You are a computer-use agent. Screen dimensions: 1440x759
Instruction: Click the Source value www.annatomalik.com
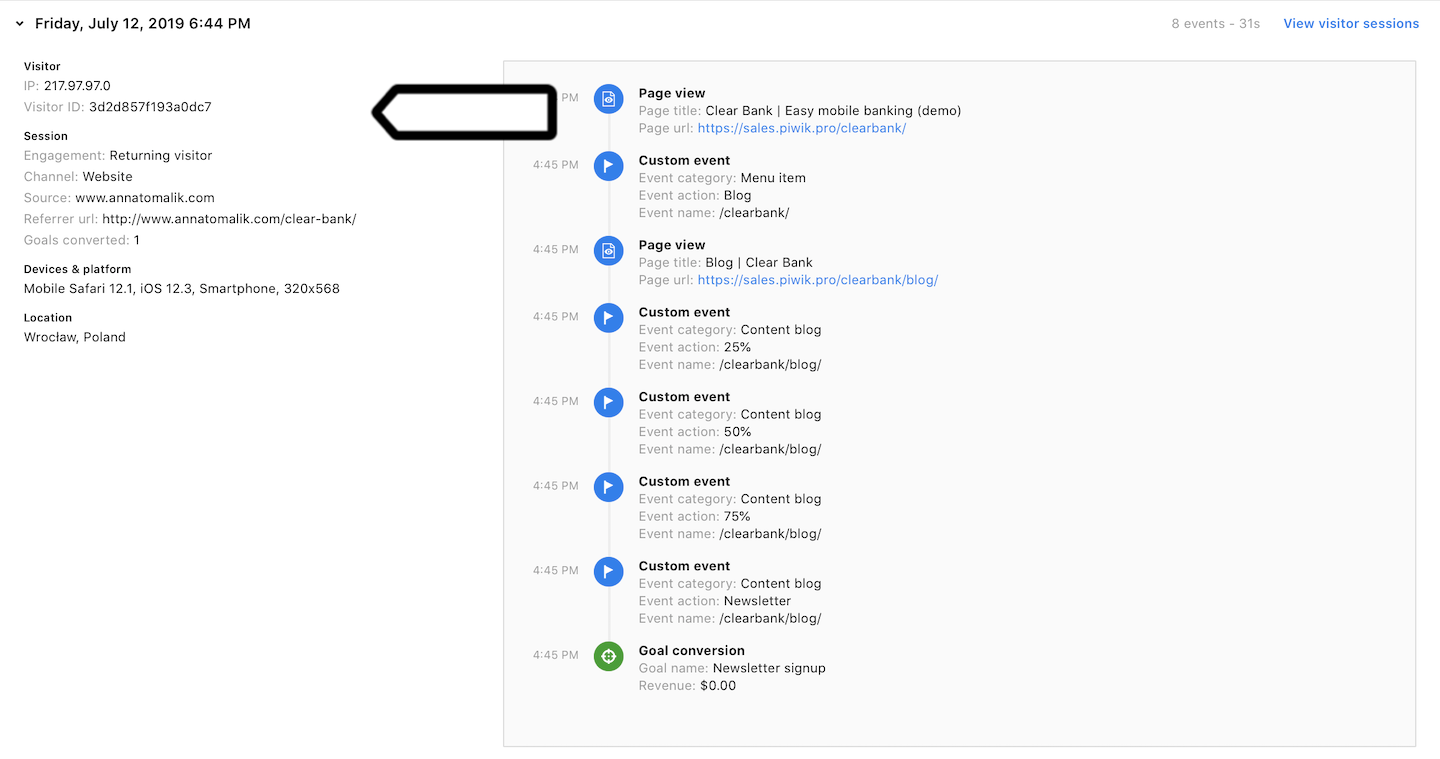(x=145, y=198)
